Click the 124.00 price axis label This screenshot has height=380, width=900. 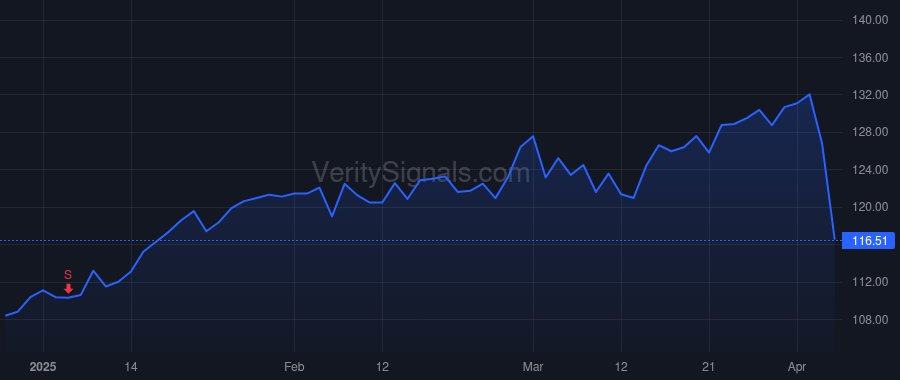coord(871,170)
